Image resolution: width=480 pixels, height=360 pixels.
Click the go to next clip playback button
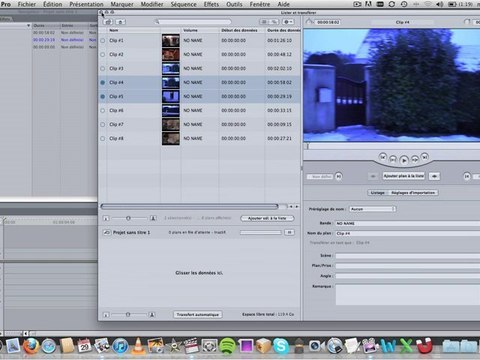425,156
